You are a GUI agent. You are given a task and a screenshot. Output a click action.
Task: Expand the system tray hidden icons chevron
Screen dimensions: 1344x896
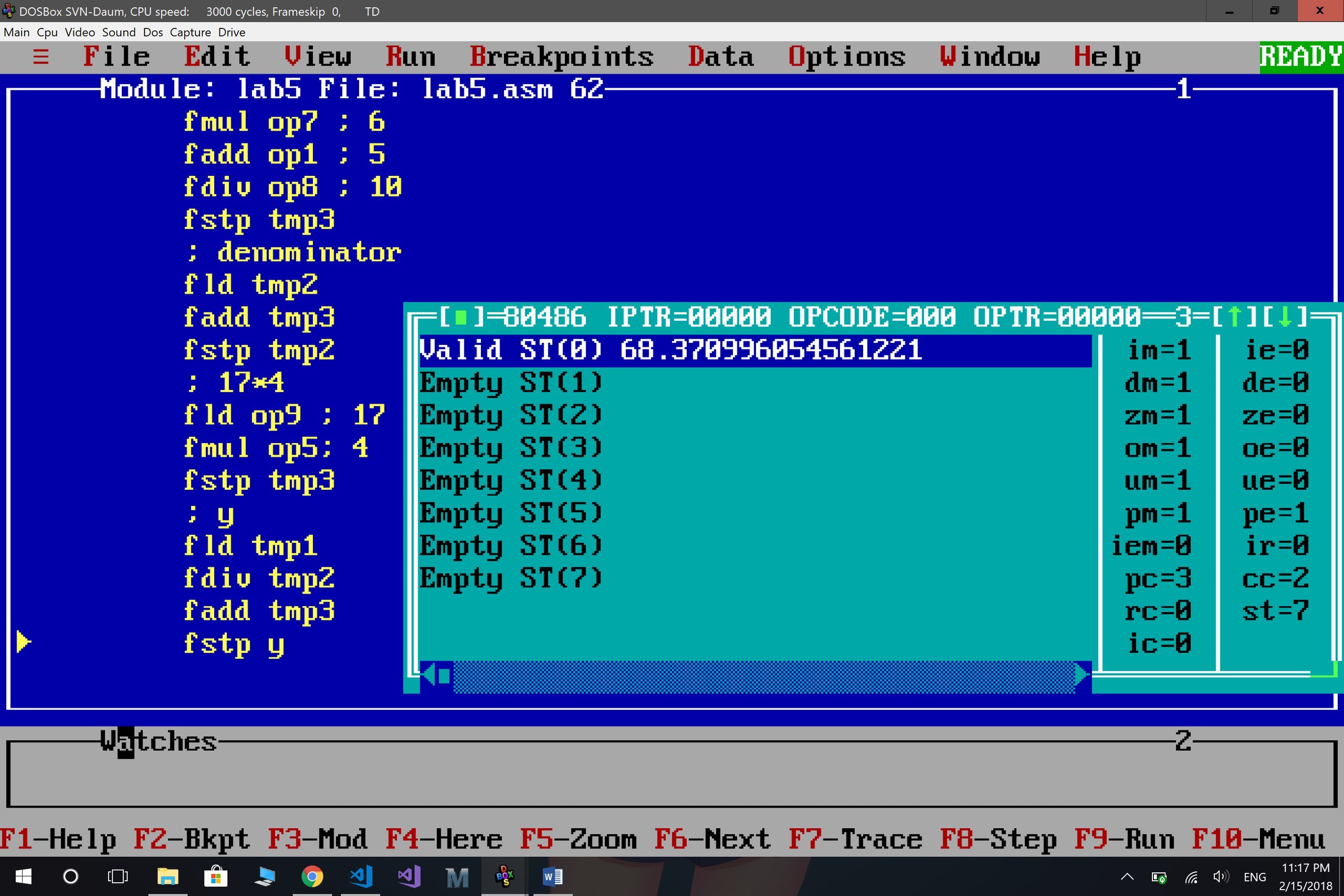click(x=1127, y=876)
